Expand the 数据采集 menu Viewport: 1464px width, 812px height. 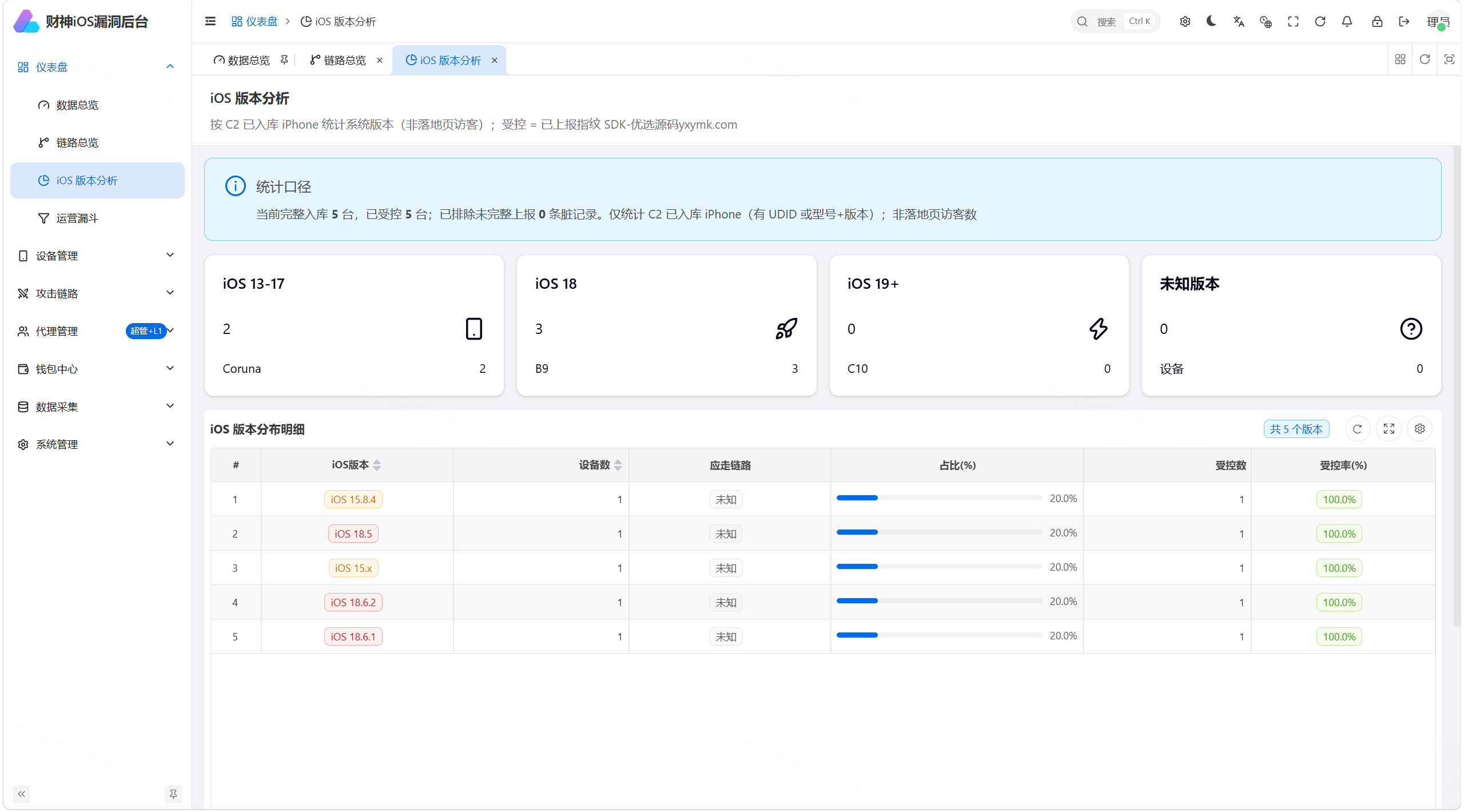[97, 407]
